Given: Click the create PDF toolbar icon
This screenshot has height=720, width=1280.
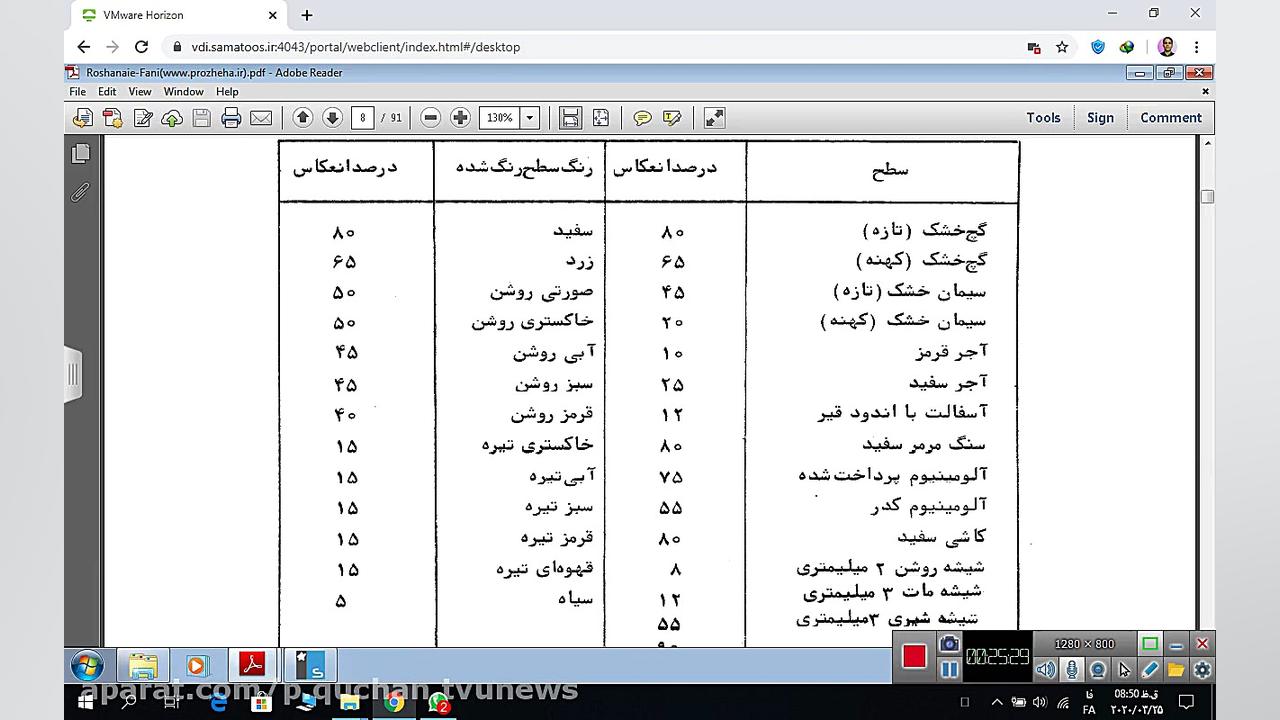Looking at the screenshot, I should [x=112, y=118].
